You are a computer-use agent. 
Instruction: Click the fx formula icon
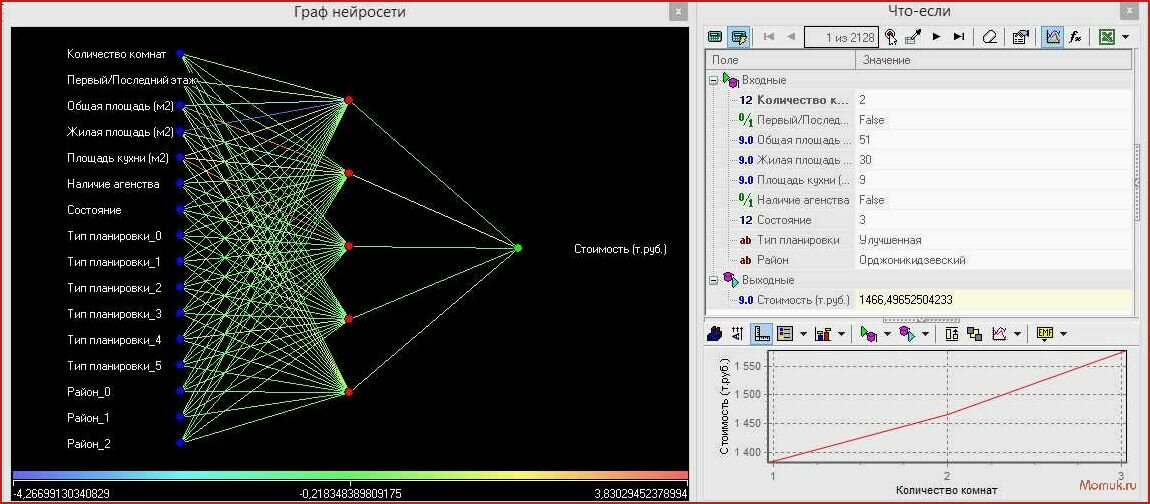click(1075, 37)
